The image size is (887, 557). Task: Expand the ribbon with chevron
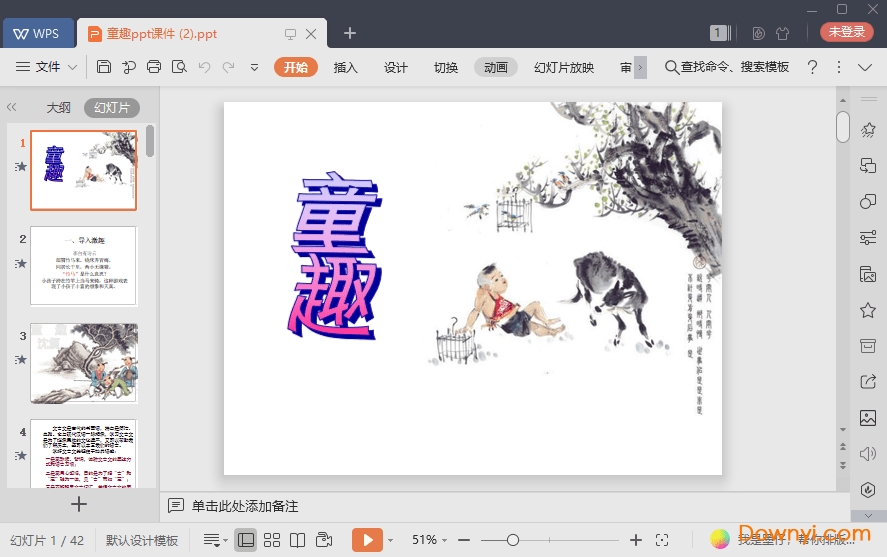(x=865, y=67)
